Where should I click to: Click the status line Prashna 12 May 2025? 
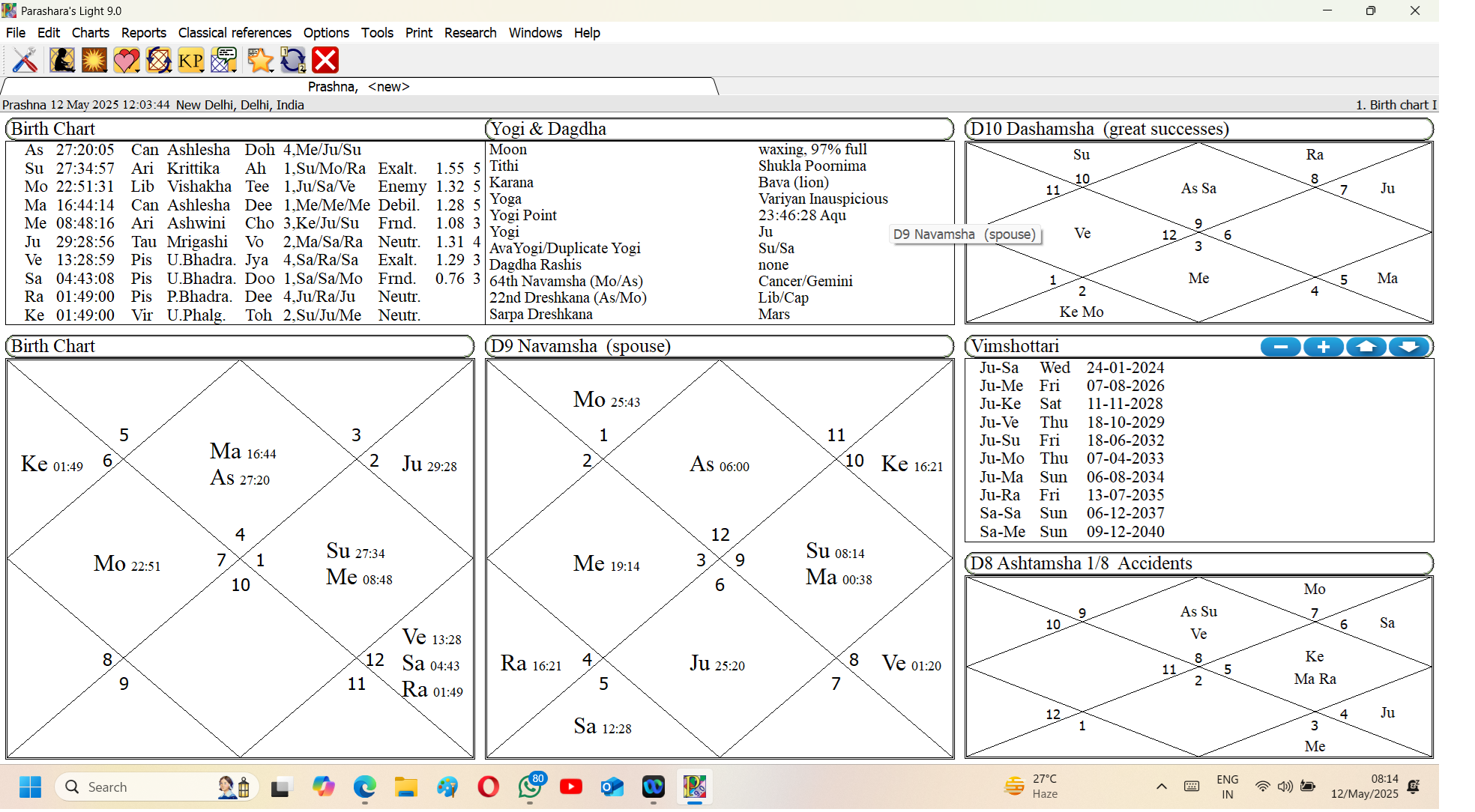point(153,105)
